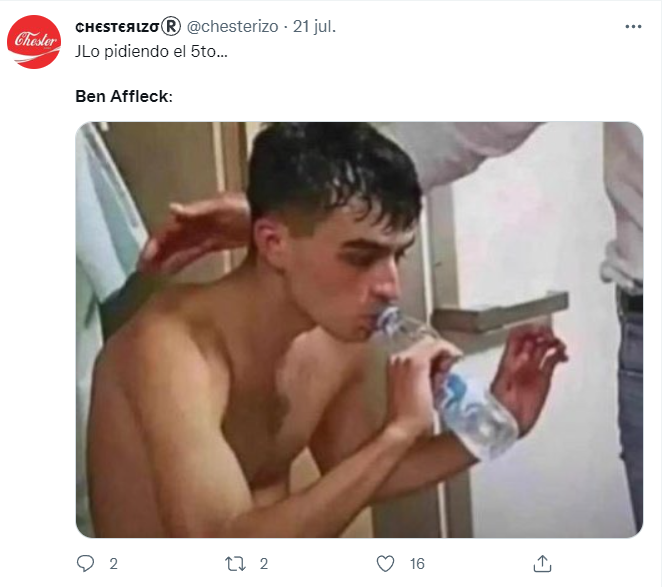The image size is (662, 587).
Task: Click the registered symbol beside the name
Action: (173, 27)
